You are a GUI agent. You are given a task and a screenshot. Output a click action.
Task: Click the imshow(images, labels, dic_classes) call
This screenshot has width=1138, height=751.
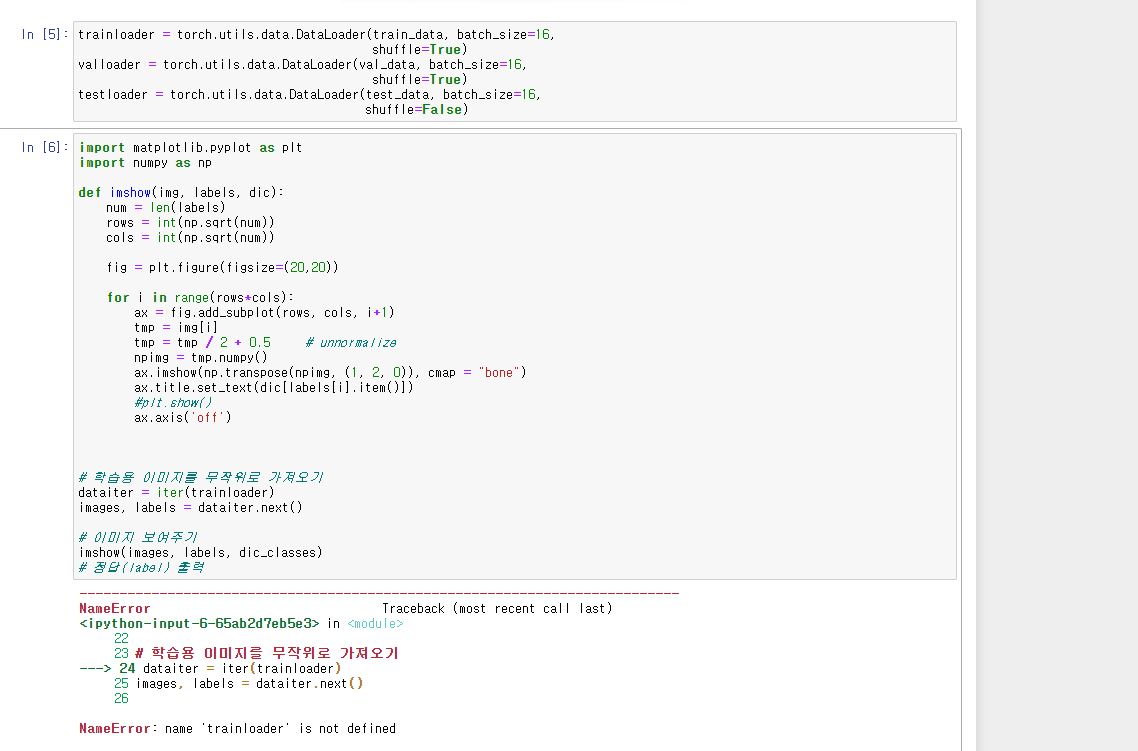click(200, 552)
